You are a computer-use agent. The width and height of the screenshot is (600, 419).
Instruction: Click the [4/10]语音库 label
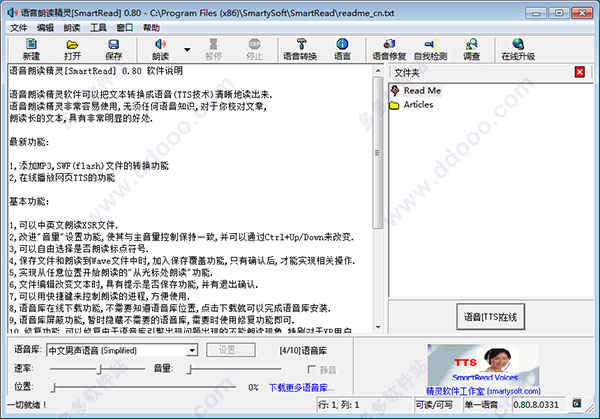[x=303, y=350]
